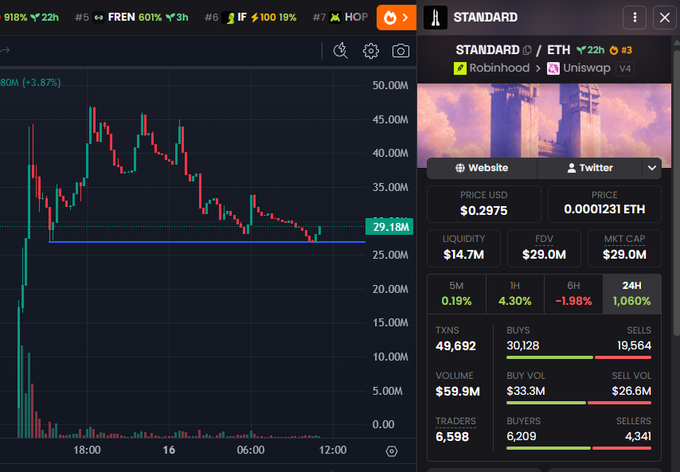Screen dimensions: 680x472
Task: Click the redo arrow in chart toolbar
Action: coord(5,51)
